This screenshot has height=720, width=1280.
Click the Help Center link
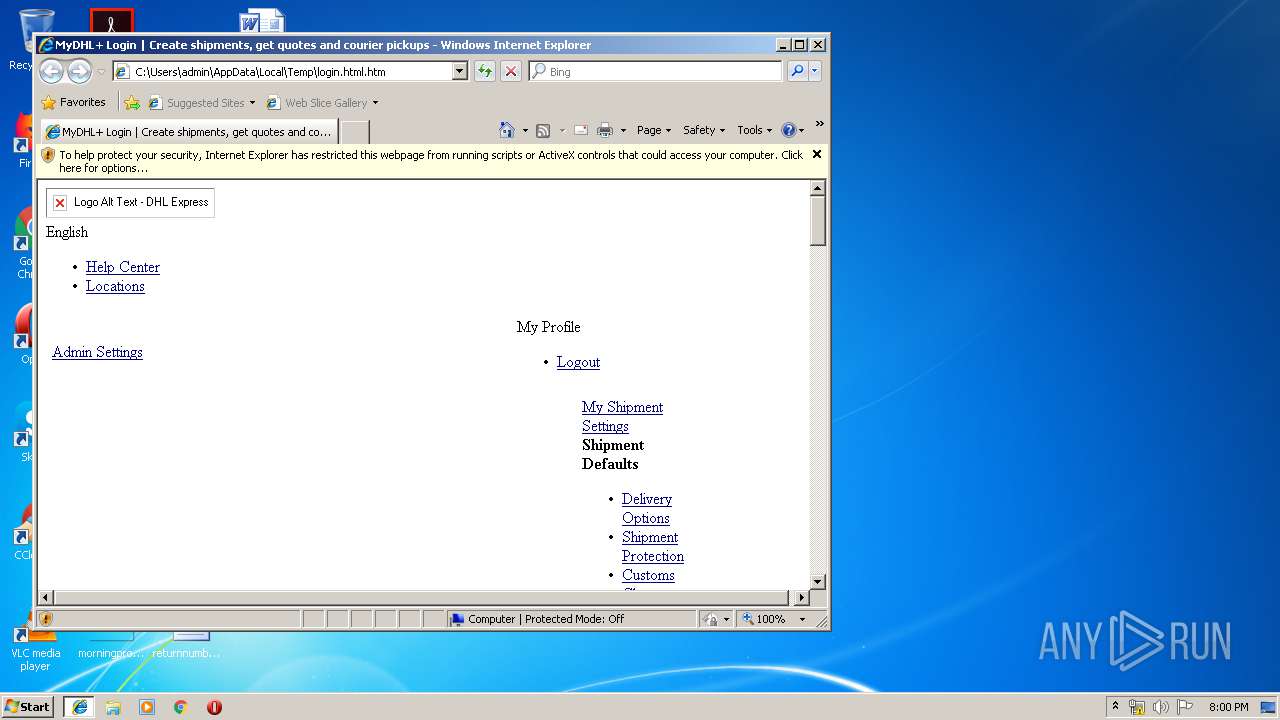click(123, 267)
